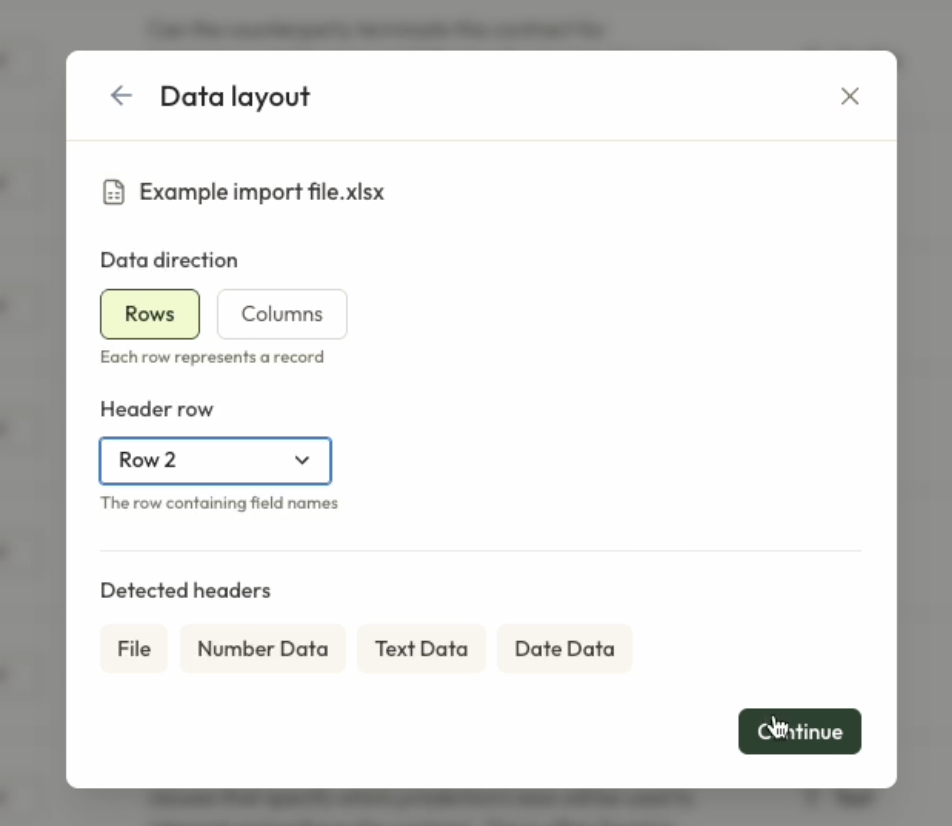
Task: Click the Data direction label
Action: 169,260
